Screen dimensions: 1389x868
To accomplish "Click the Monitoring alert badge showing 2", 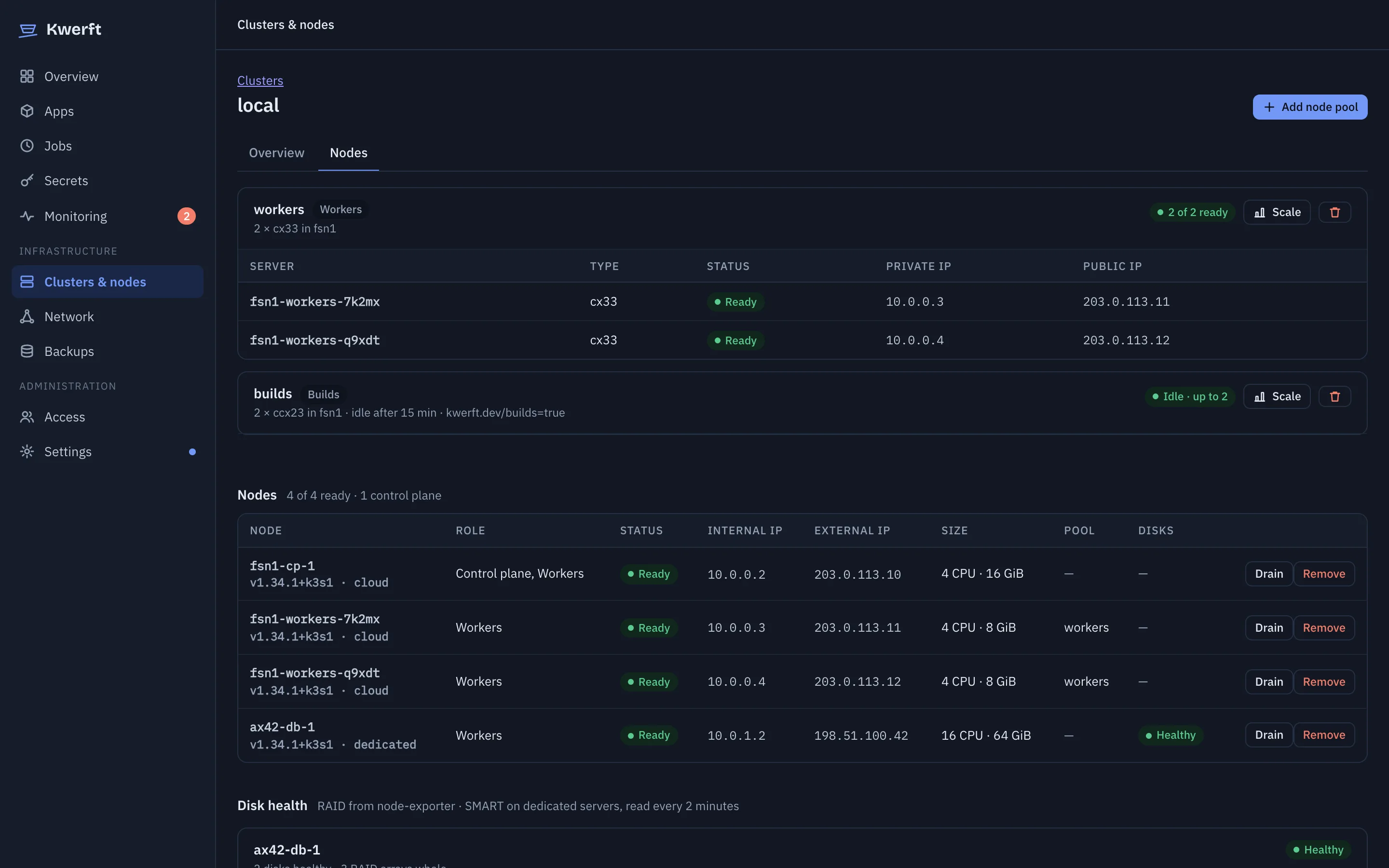I will tap(187, 217).
